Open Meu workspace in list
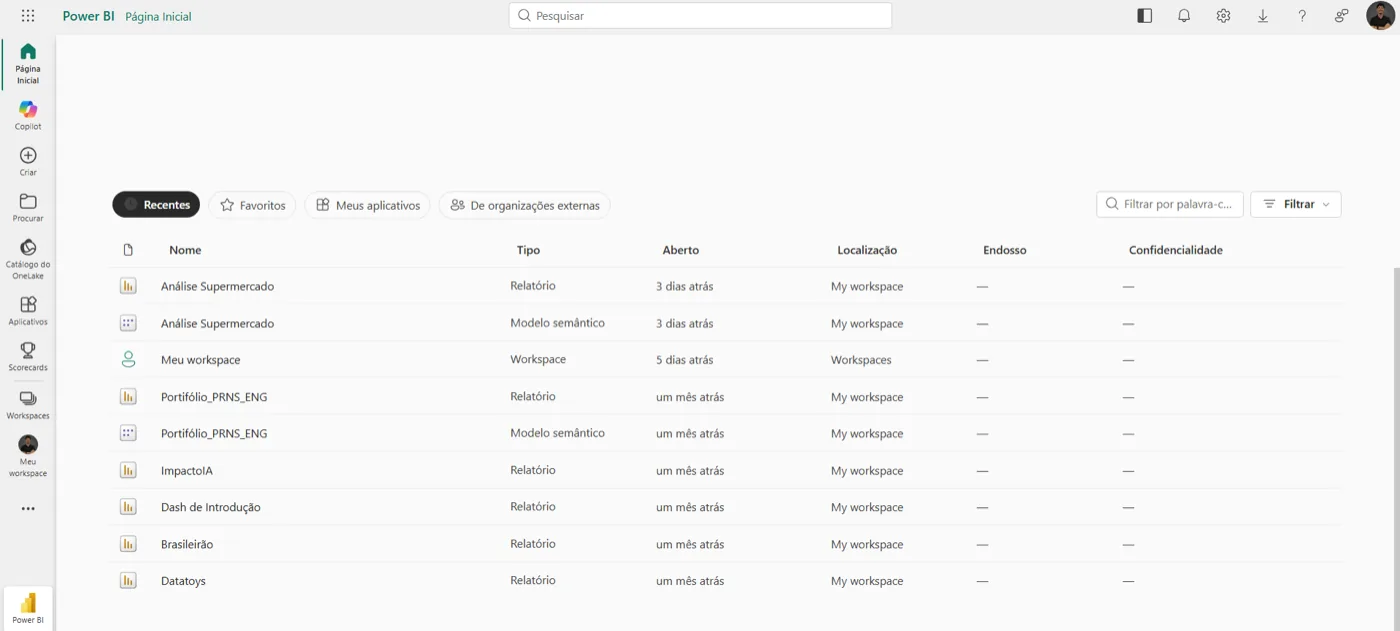1400x631 pixels. click(201, 360)
